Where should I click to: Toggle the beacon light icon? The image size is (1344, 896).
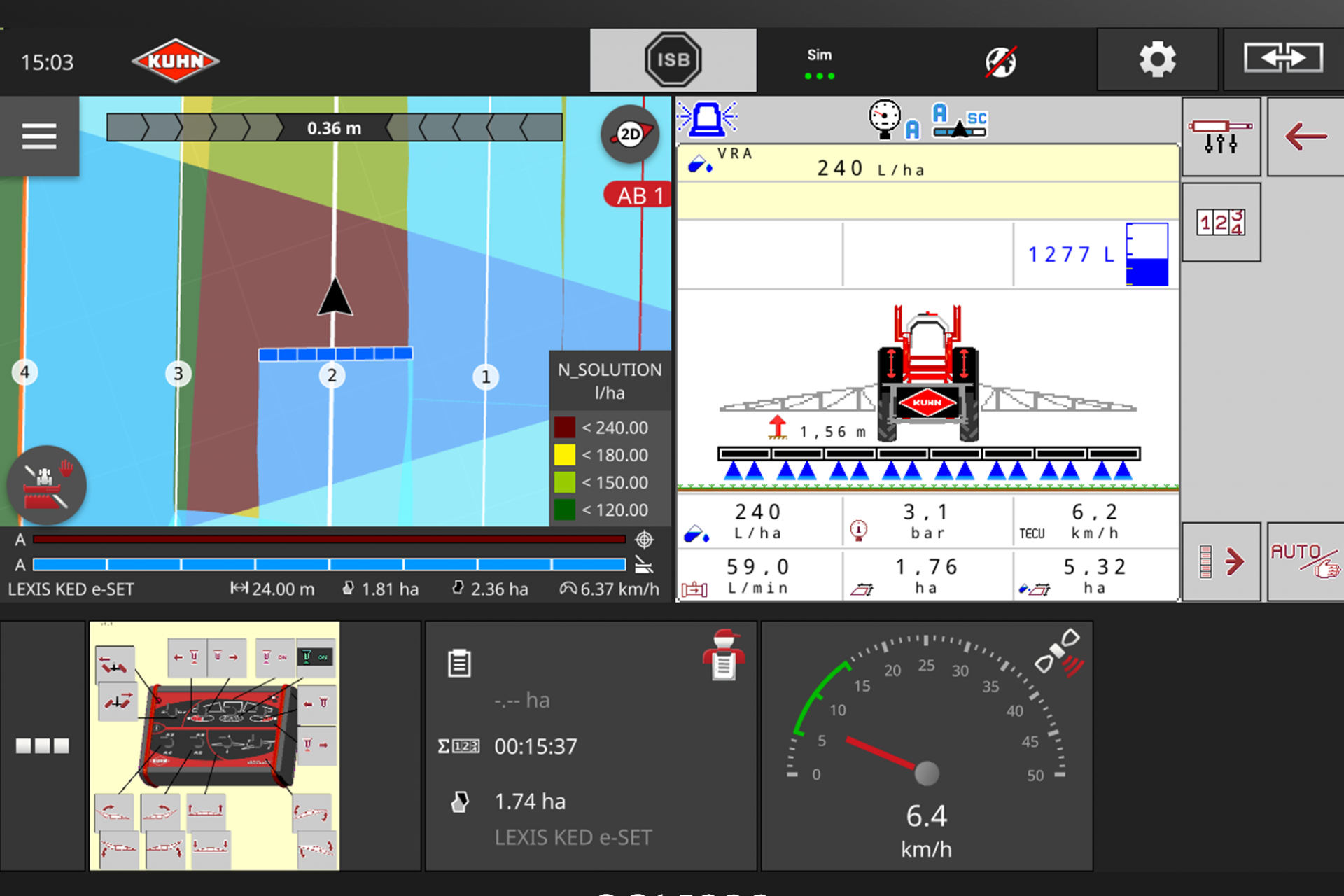pos(707,119)
